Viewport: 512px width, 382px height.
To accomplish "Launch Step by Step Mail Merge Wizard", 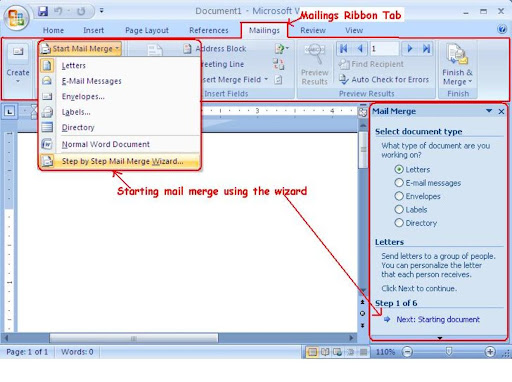I will [120, 161].
